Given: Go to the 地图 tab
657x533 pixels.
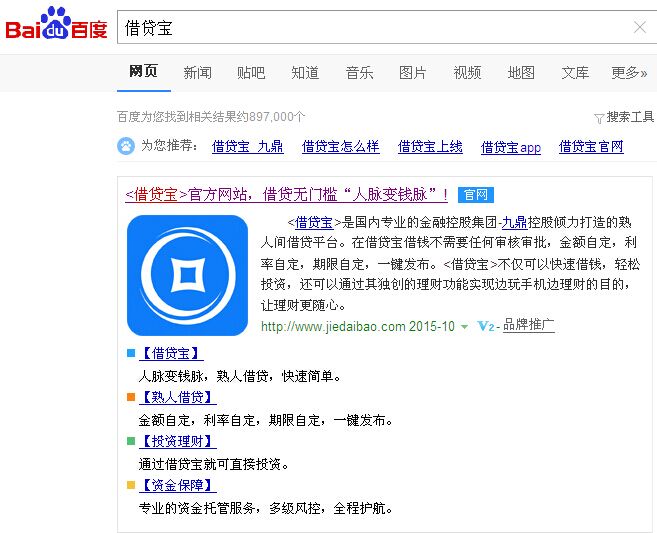Looking at the screenshot, I should point(521,72).
